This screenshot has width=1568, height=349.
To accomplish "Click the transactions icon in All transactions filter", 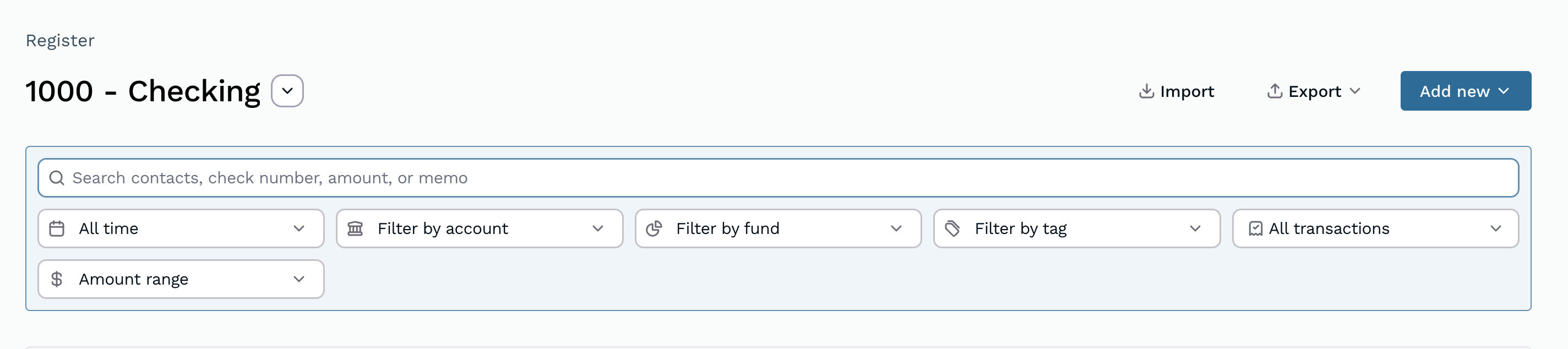I will point(1256,228).
